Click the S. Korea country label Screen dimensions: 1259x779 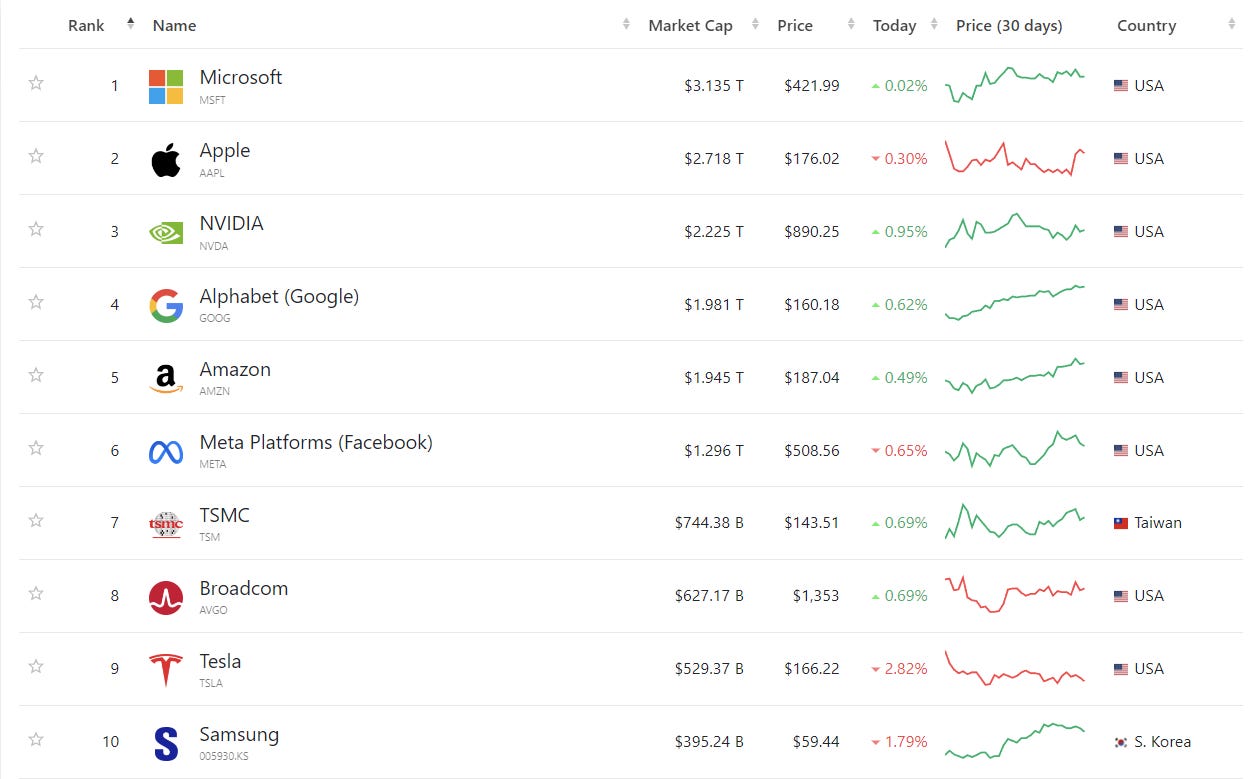pyautogui.click(x=1163, y=742)
